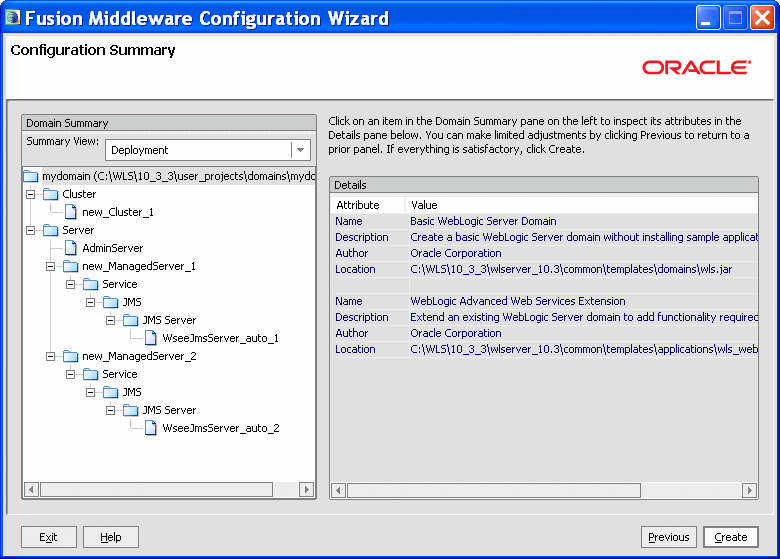Screen dimensions: 780x559
Task: Click right arrow of Domain Summary scrollbar
Action: click(x=307, y=489)
